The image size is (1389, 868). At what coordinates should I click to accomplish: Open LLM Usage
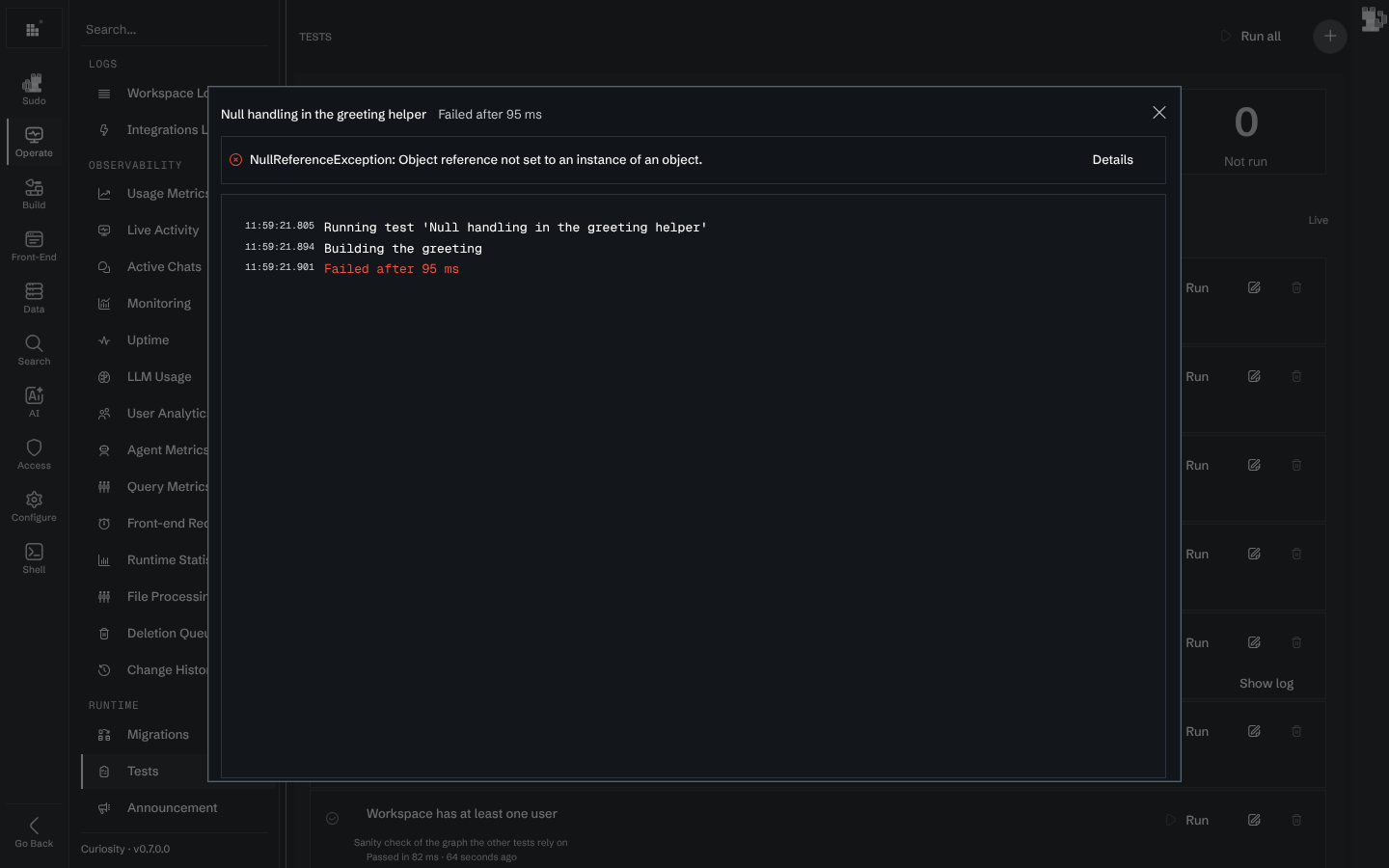[x=152, y=377]
